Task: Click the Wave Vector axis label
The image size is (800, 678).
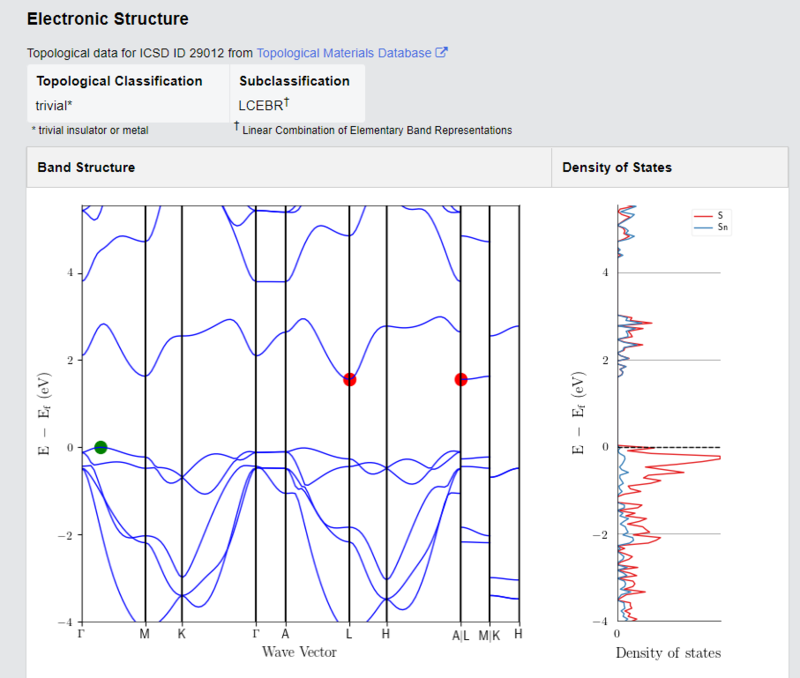Action: tap(299, 652)
